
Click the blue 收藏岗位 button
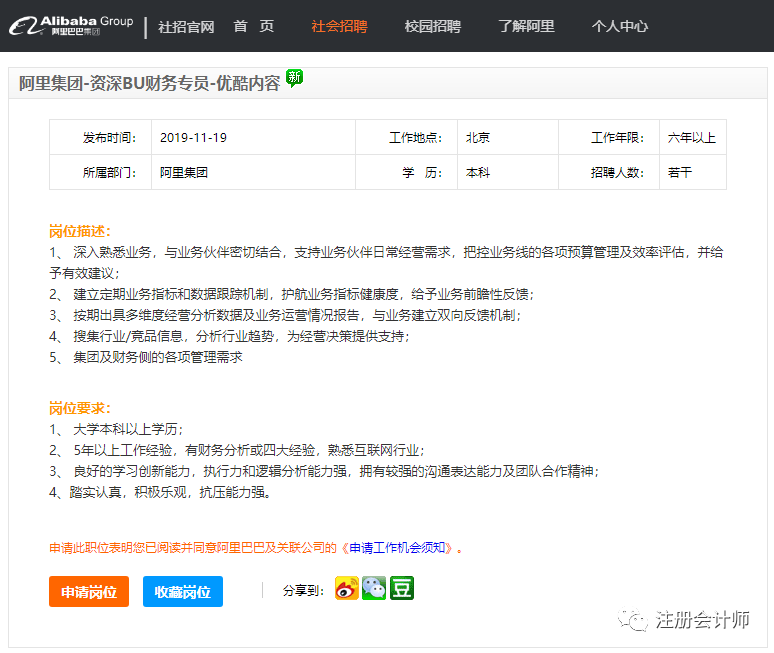click(x=183, y=591)
